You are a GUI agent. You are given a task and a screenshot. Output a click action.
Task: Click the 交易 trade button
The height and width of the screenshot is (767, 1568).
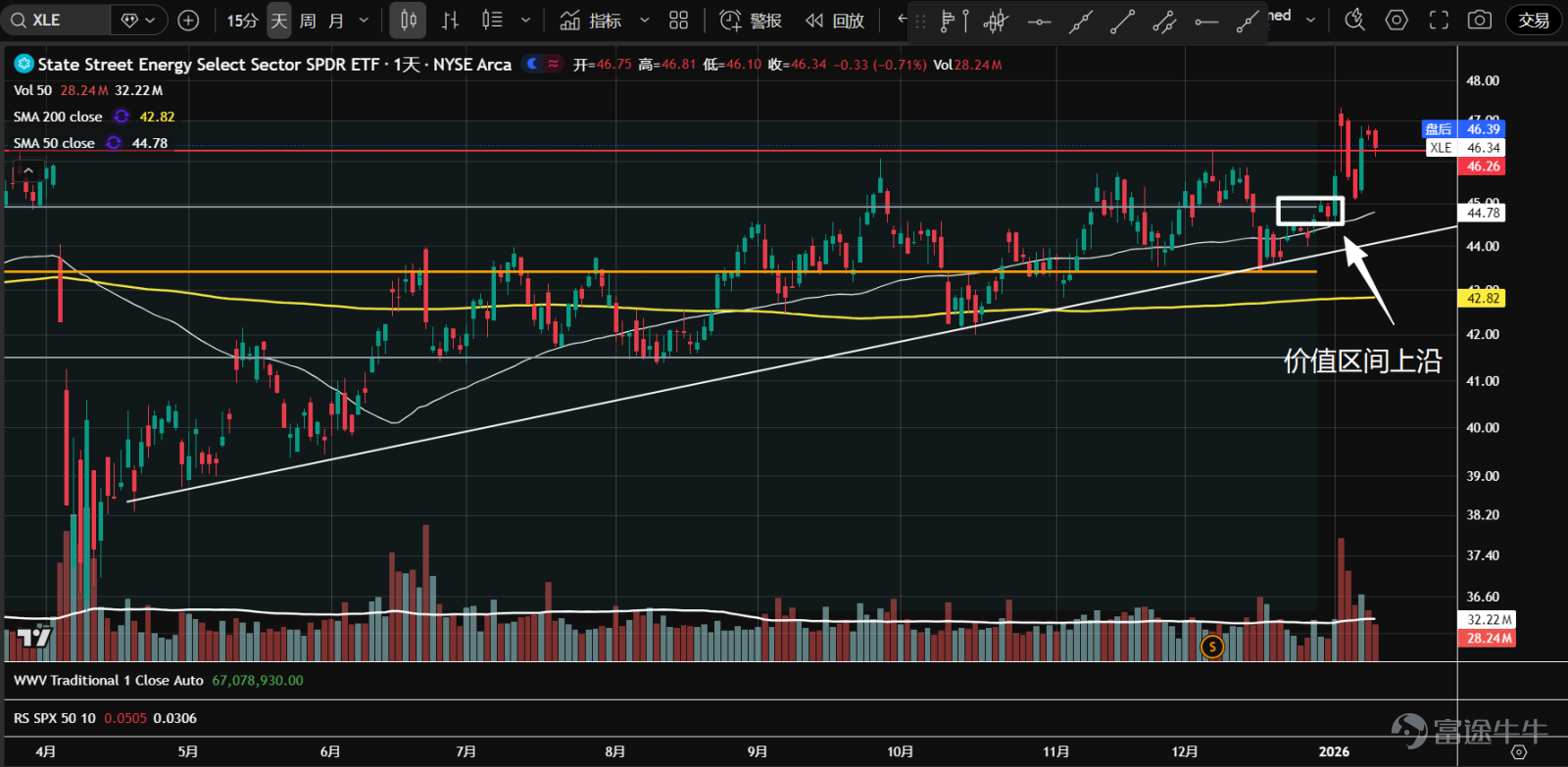click(1535, 20)
